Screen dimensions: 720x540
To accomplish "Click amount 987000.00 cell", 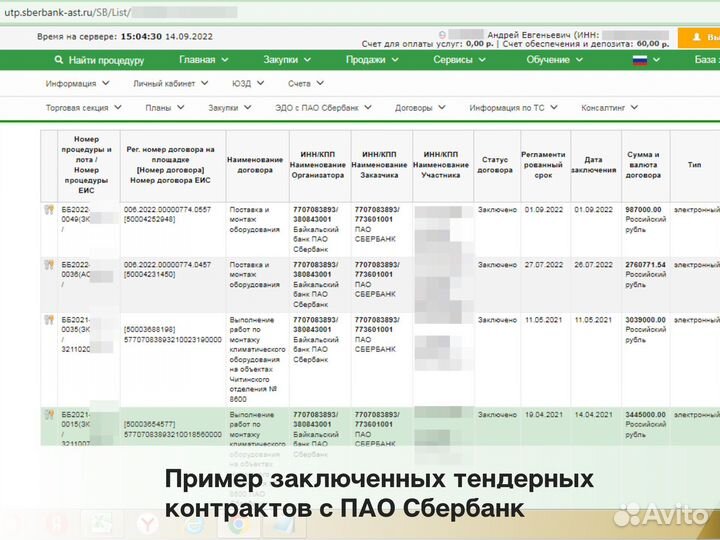I will tap(643, 210).
